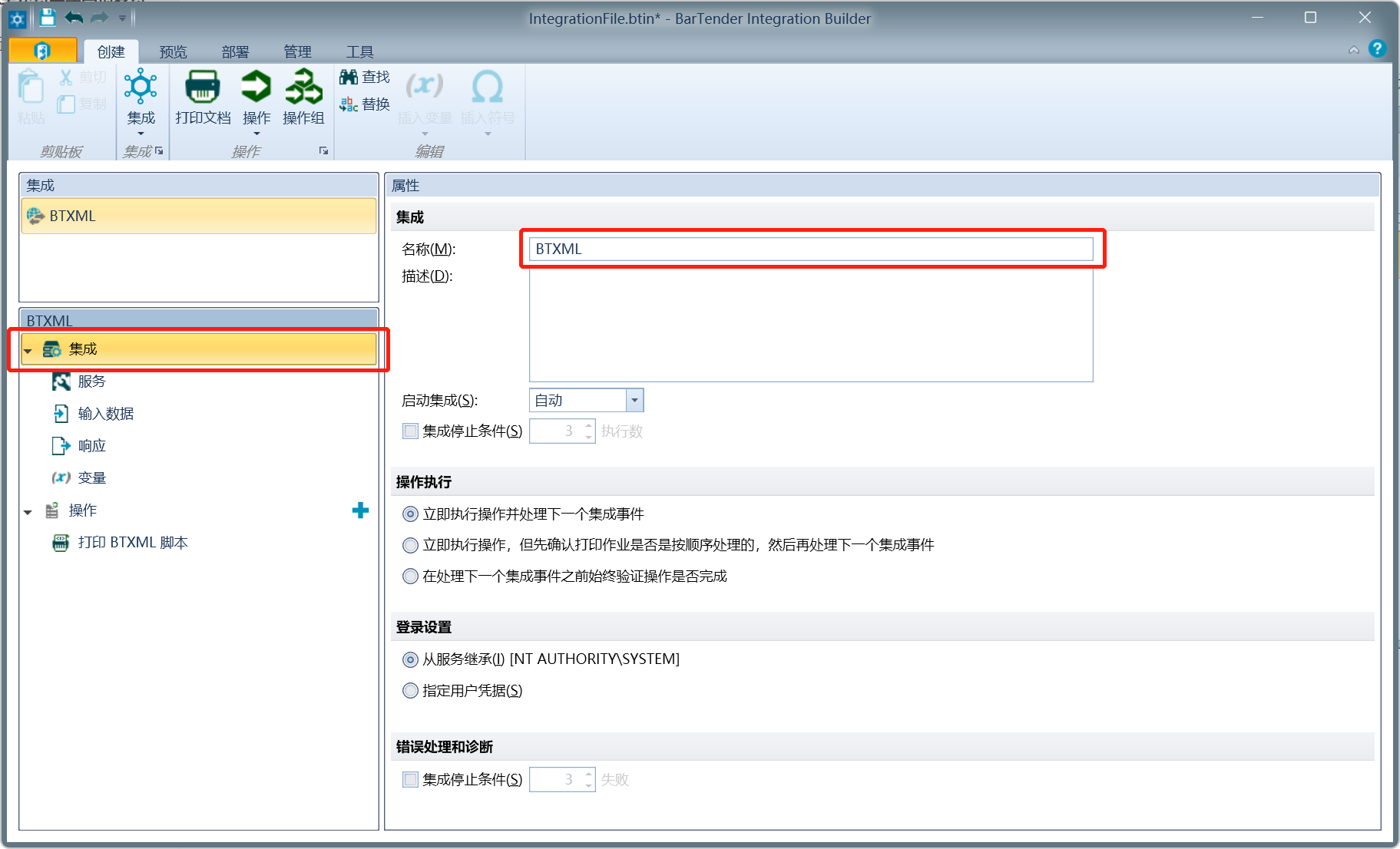
Task: Switch to the 创建 ribbon tab
Action: click(111, 51)
